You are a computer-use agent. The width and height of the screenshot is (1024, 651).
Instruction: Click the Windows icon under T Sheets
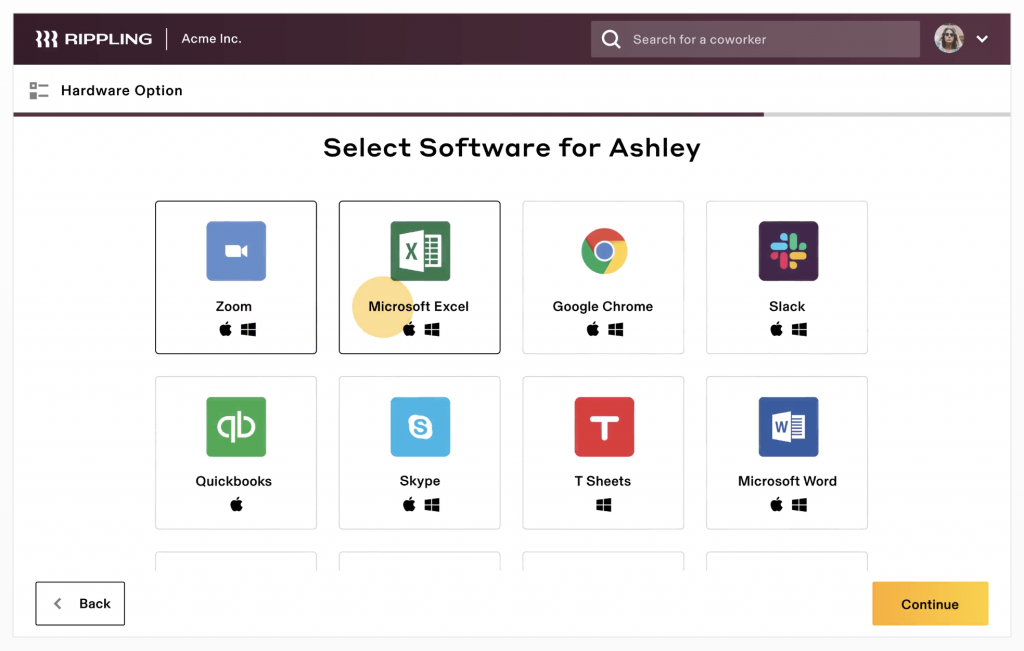click(x=603, y=505)
